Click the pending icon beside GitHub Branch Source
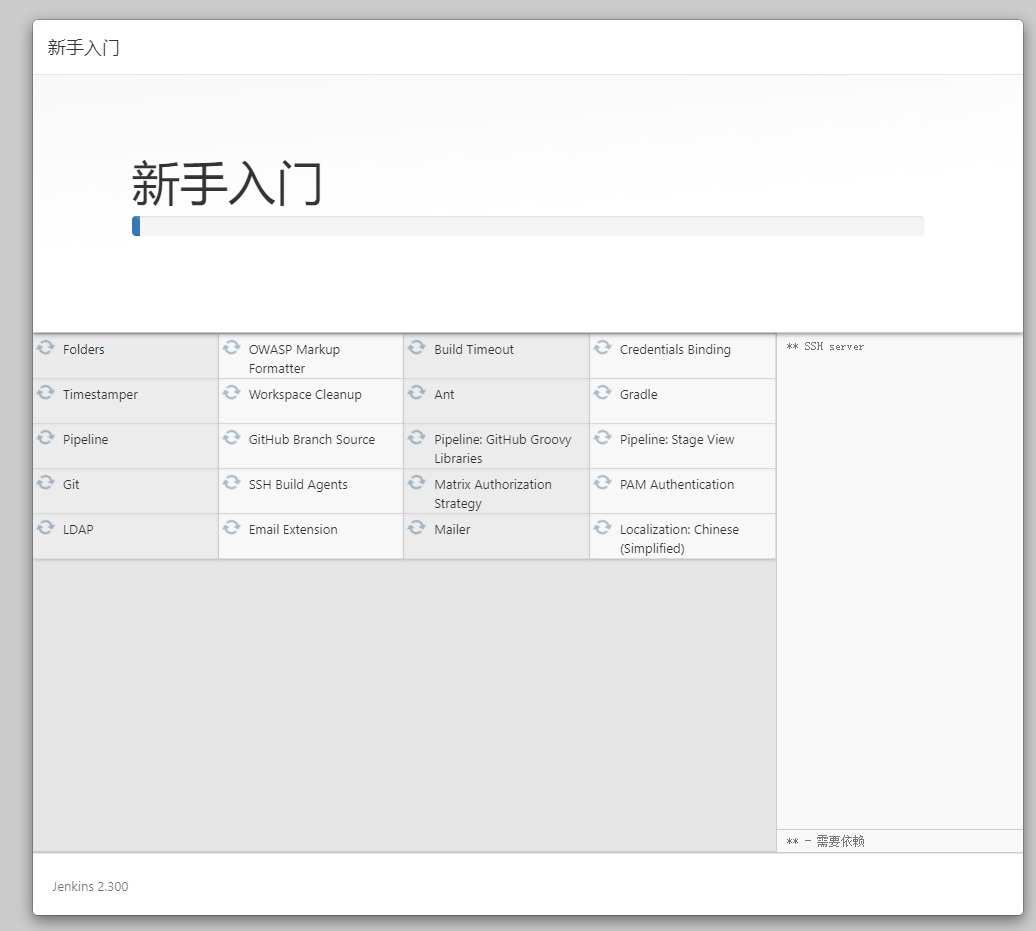 pos(231,437)
